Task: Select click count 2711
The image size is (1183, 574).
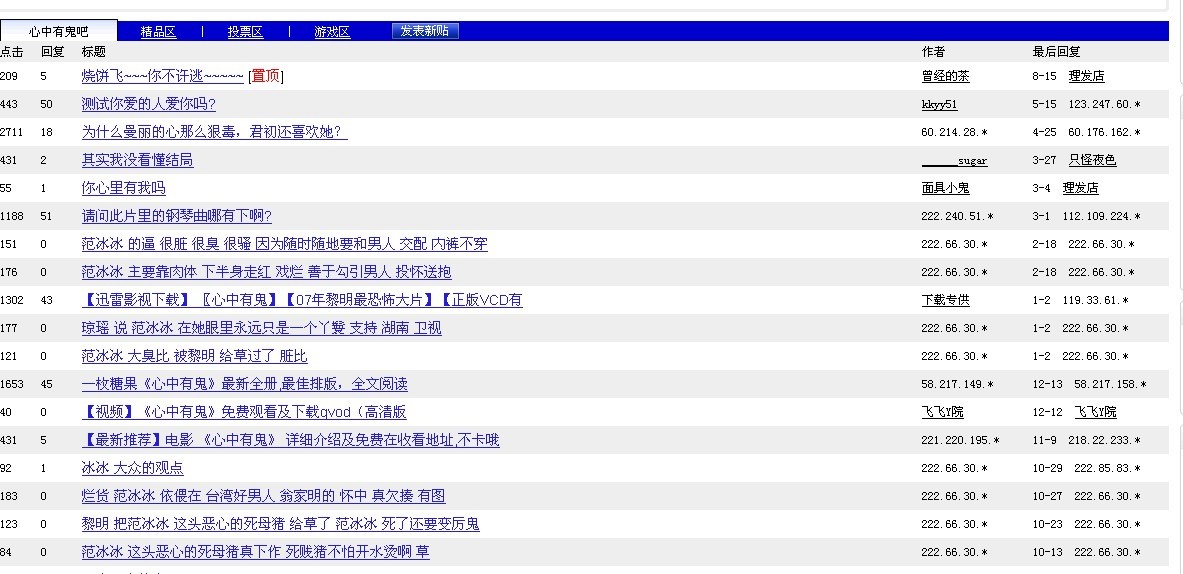Action: pyautogui.click(x=11, y=132)
